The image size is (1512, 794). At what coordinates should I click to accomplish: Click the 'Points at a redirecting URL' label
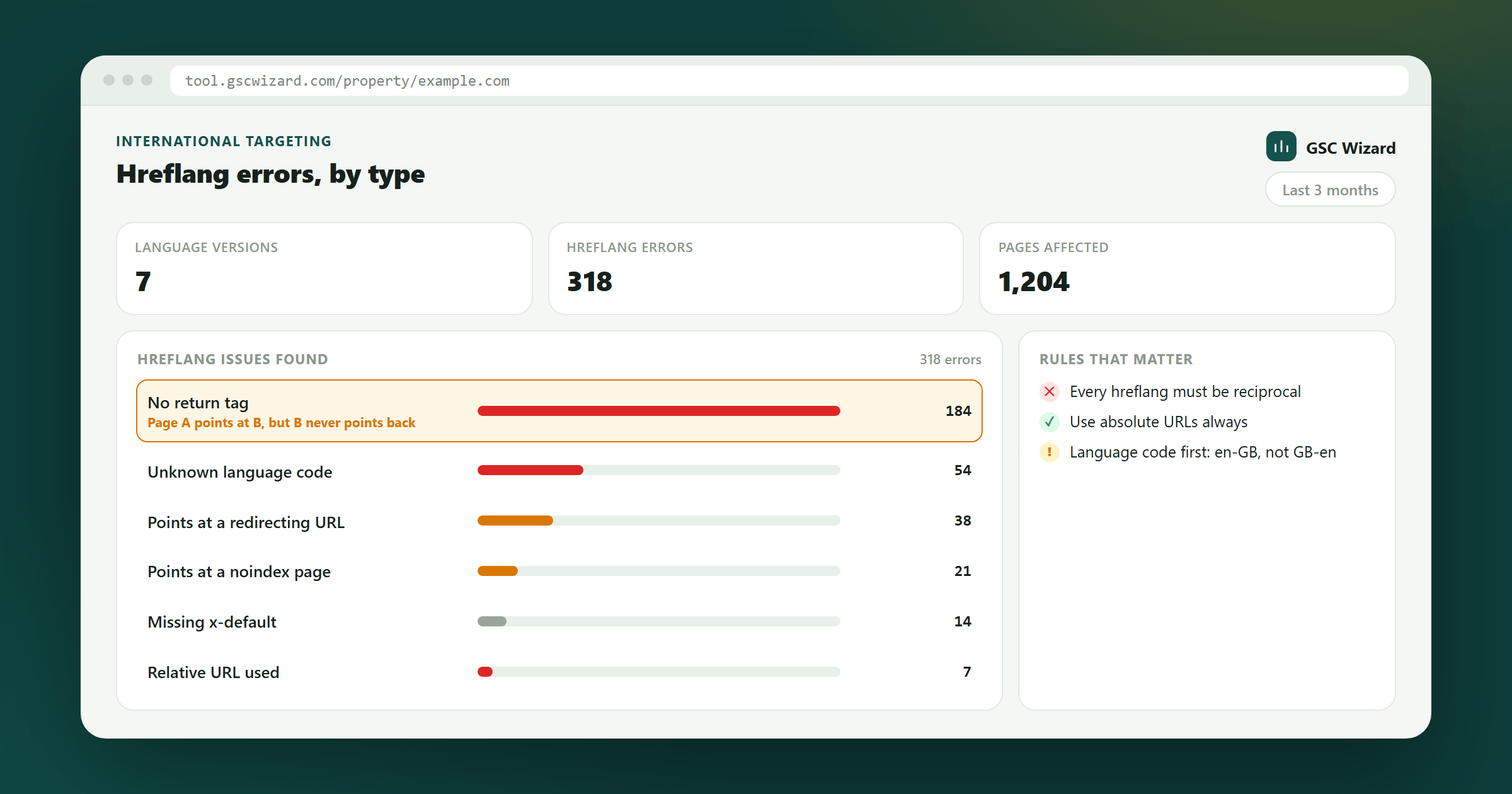tap(246, 522)
